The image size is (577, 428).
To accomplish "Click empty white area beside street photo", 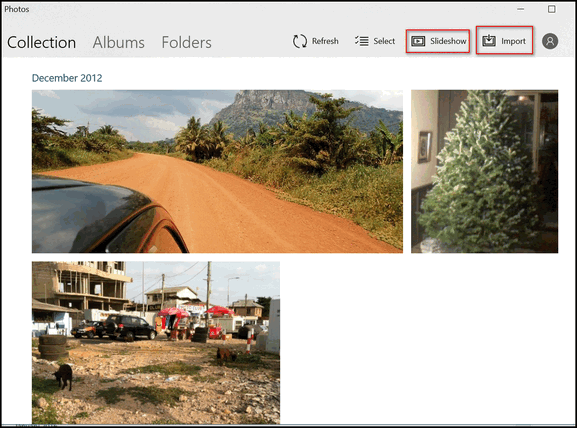I will click(420, 342).
